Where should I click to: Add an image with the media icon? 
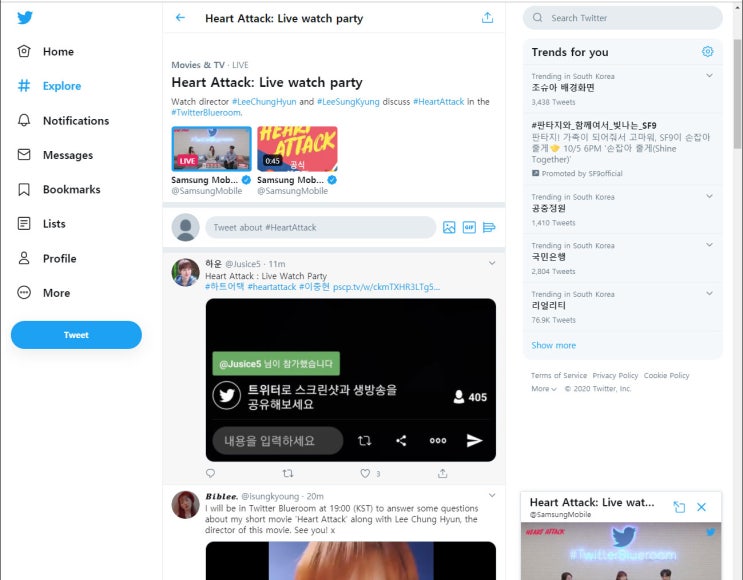[x=449, y=227]
